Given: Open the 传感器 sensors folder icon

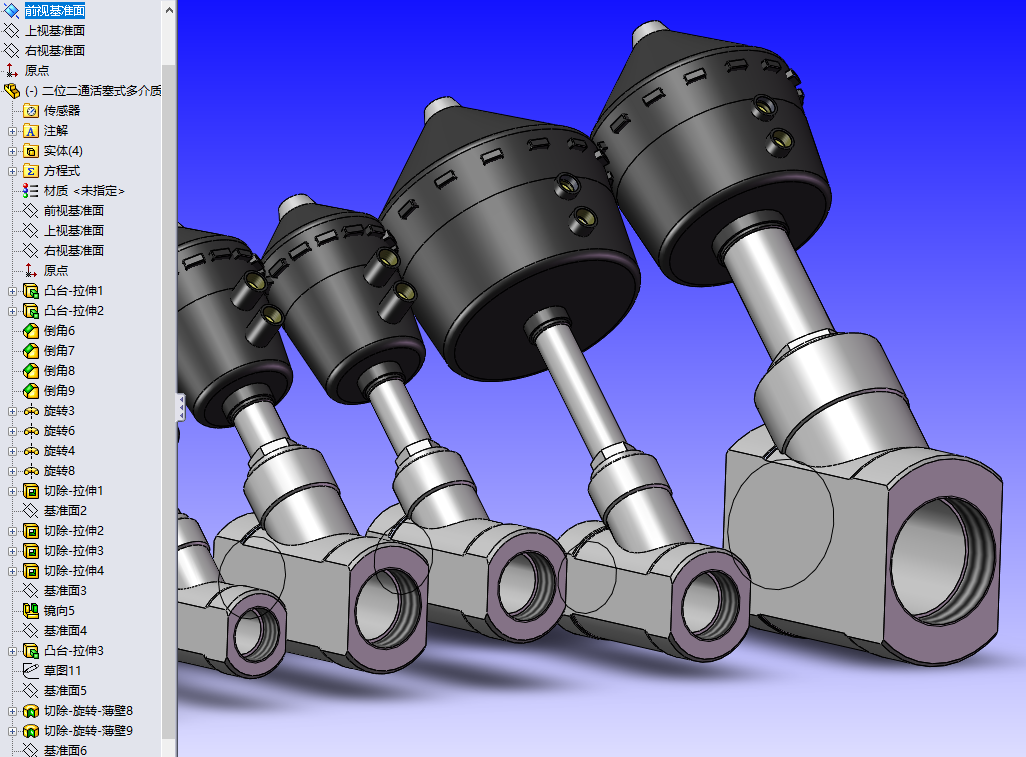Looking at the screenshot, I should click(31, 111).
